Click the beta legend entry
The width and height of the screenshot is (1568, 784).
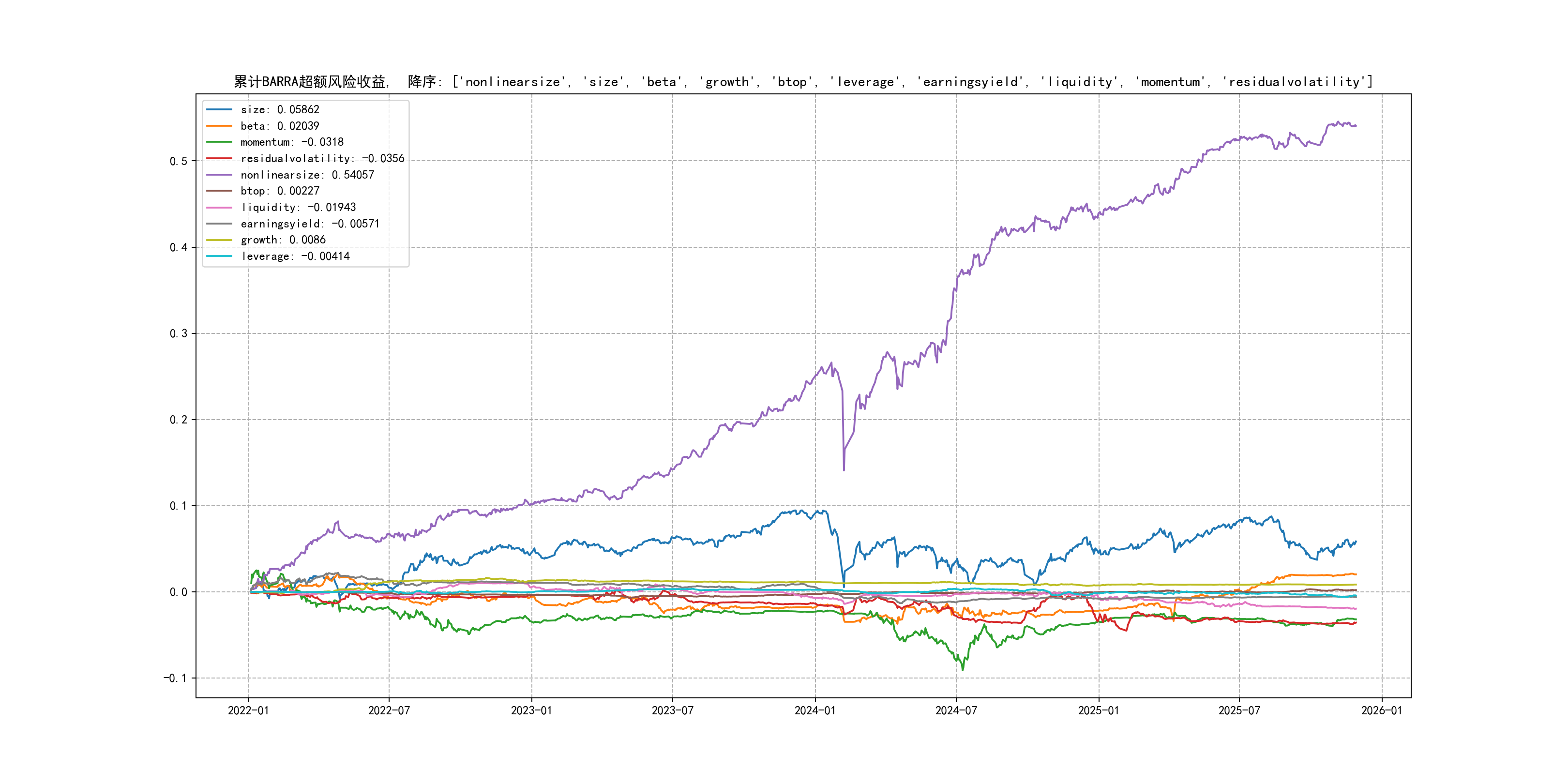coord(279,126)
